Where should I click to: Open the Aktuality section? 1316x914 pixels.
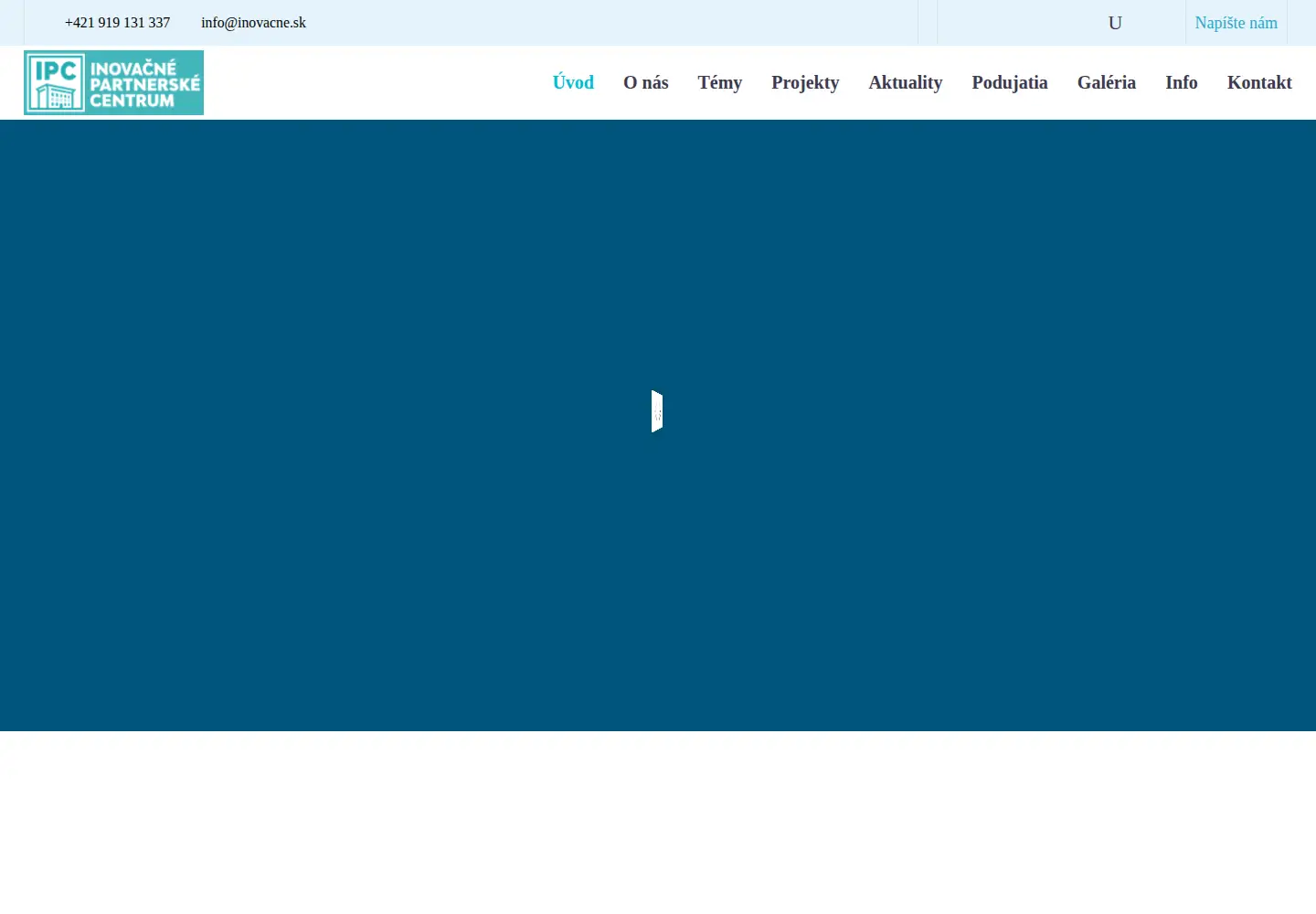pyautogui.click(x=906, y=82)
